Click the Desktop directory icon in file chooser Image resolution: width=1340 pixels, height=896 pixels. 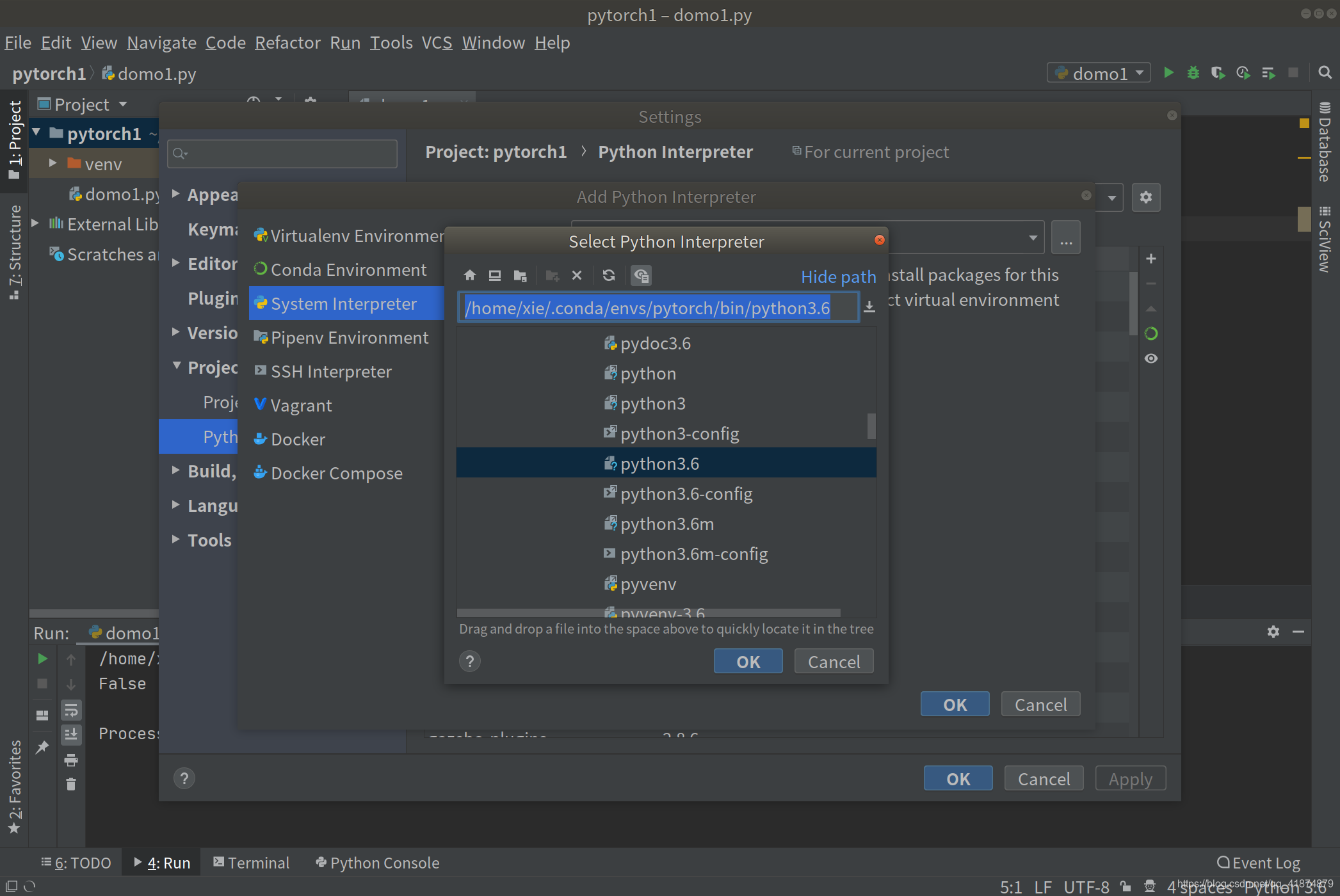pyautogui.click(x=494, y=276)
